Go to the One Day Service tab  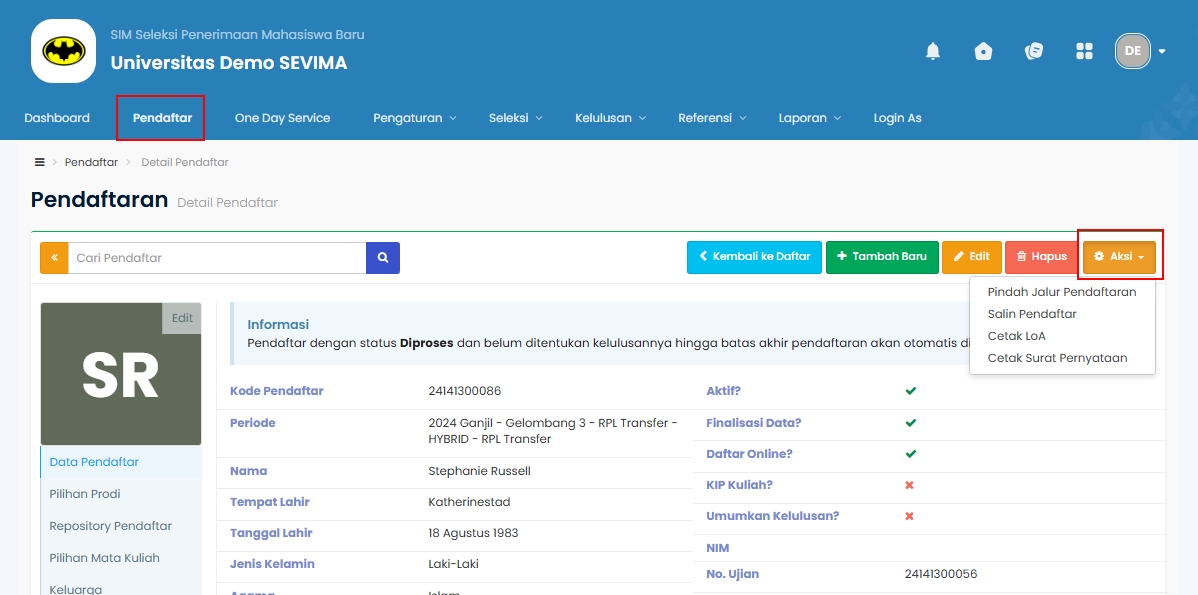coord(282,118)
